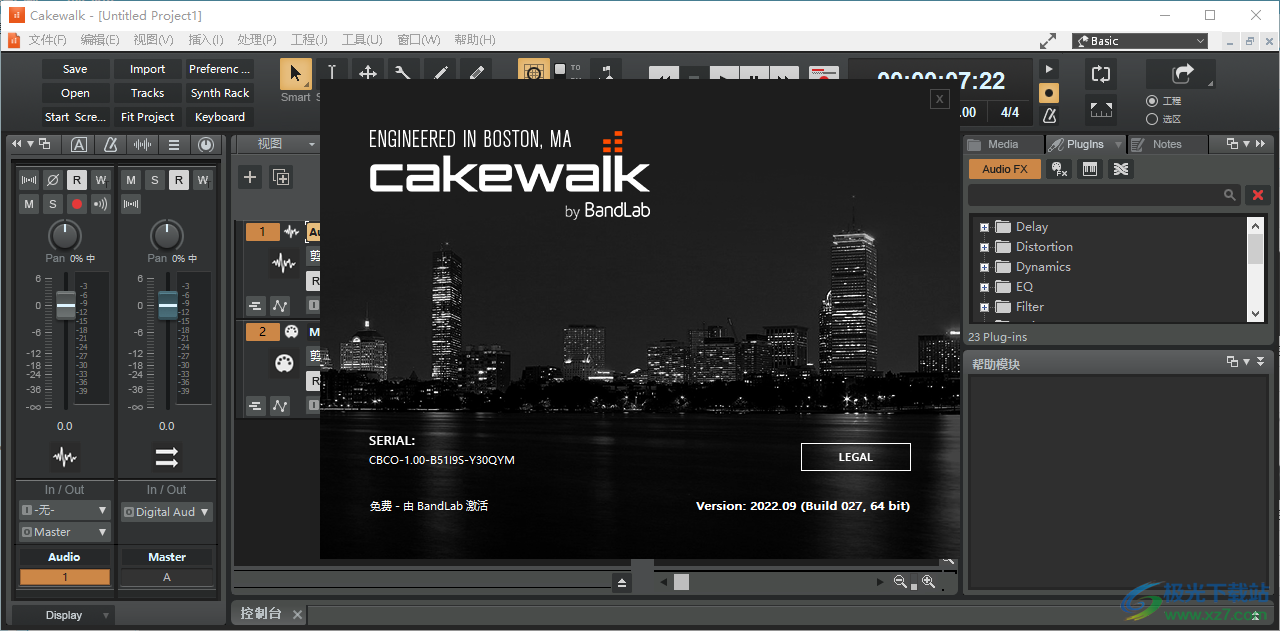This screenshot has width=1280, height=631.
Task: Set loop points to selection icon
Action: [x=1101, y=109]
